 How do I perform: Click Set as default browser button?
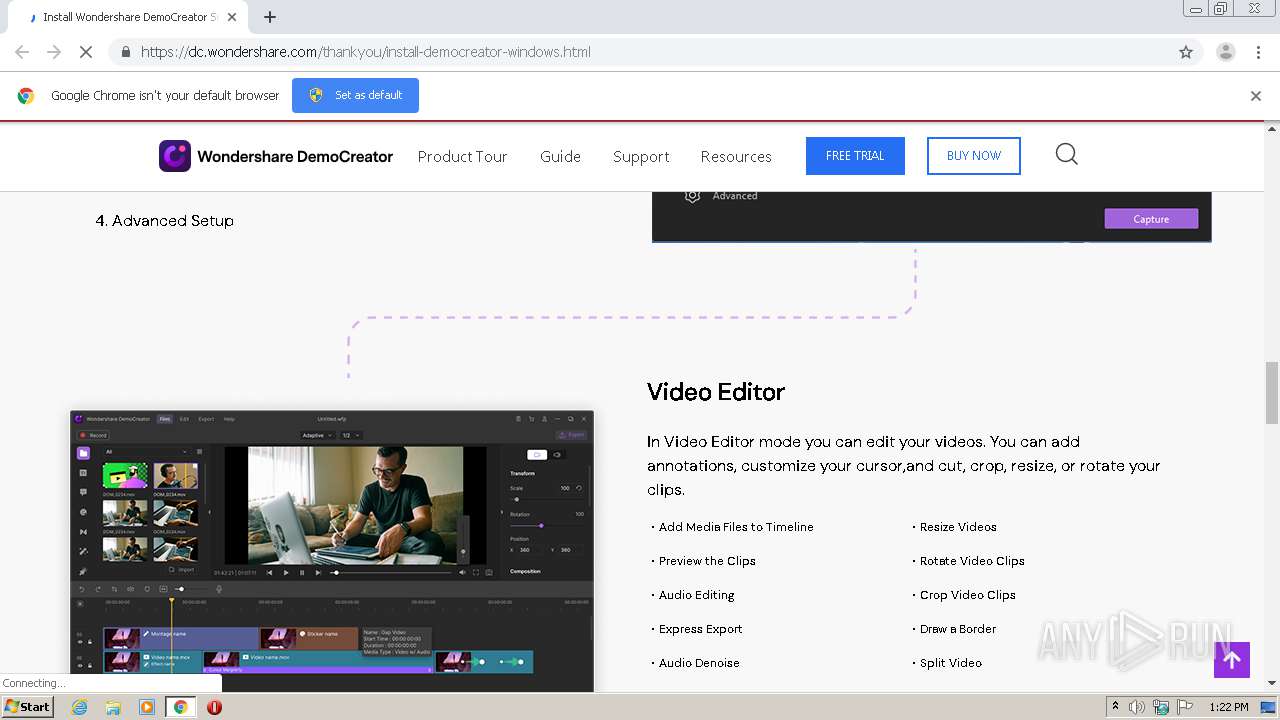355,95
